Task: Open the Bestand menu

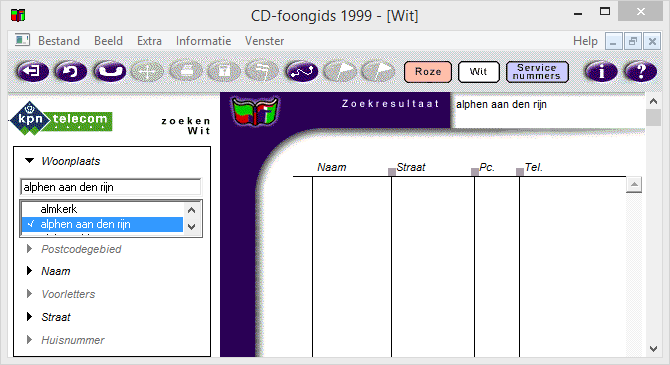Action: tap(59, 41)
